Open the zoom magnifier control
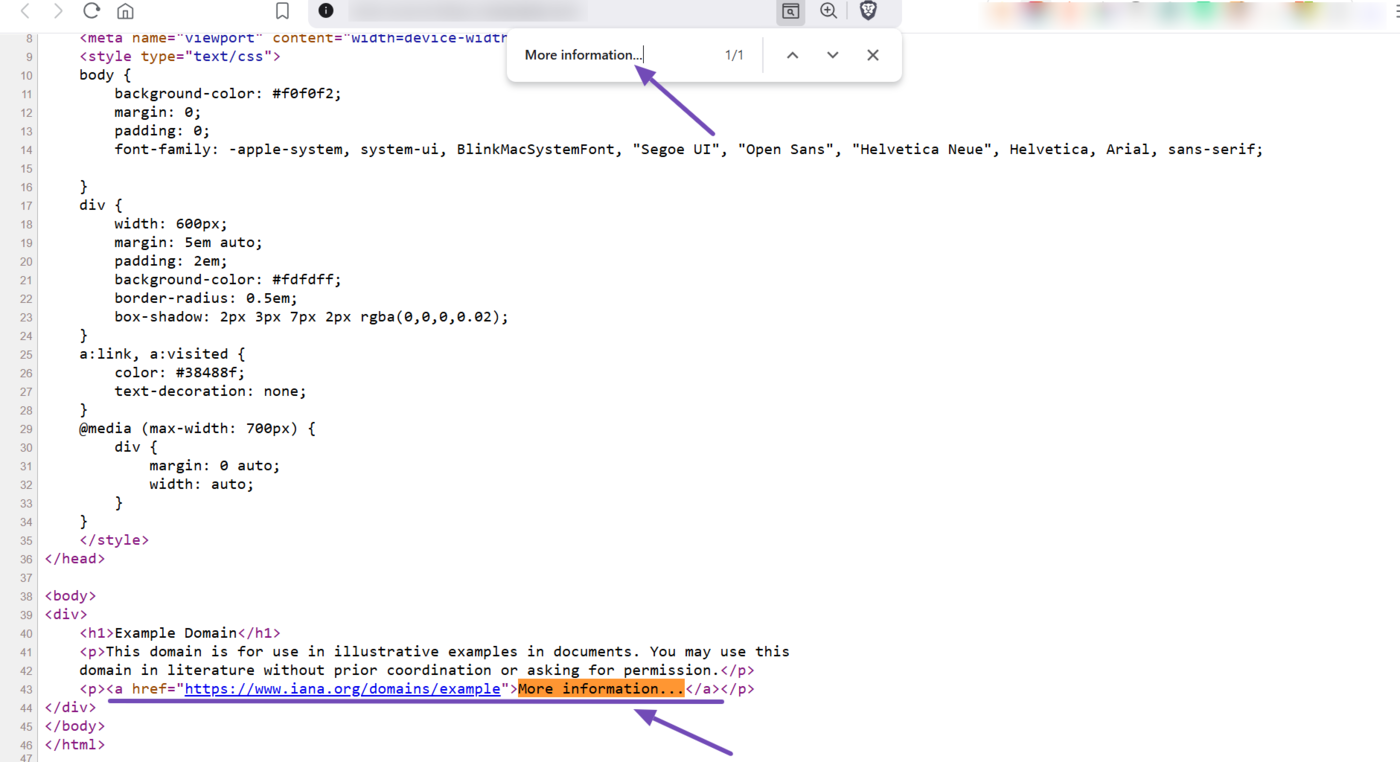The width and height of the screenshot is (1400, 762). click(828, 11)
